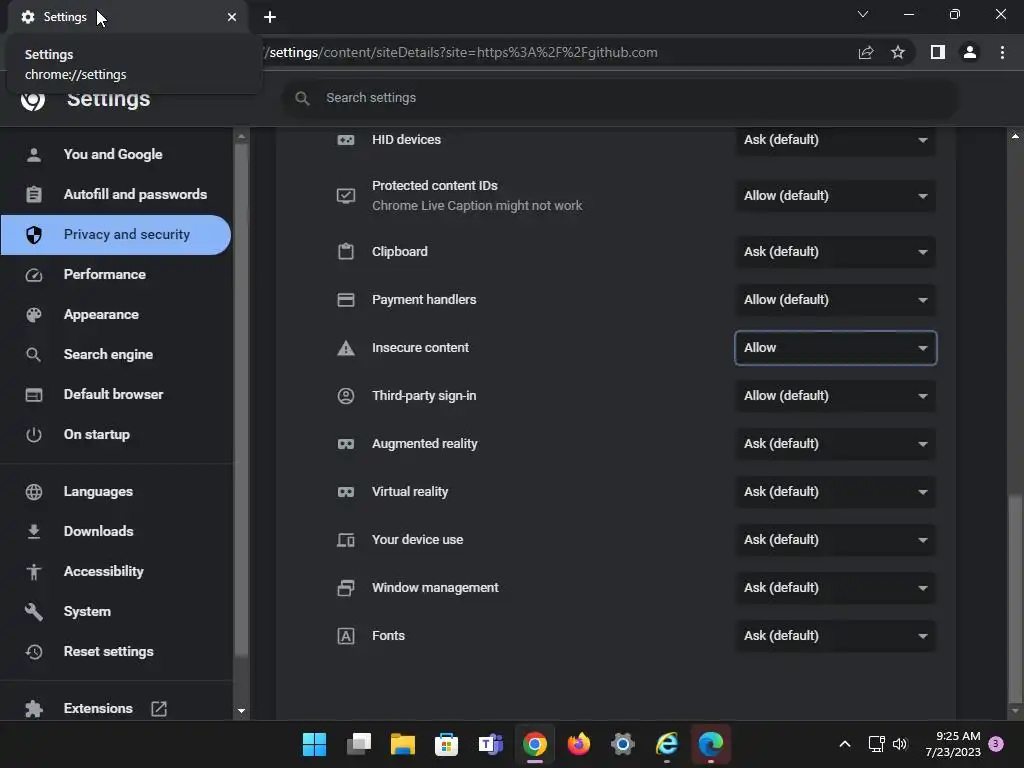The height and width of the screenshot is (768, 1024).
Task: Open Window management permission dropdown
Action: point(835,588)
